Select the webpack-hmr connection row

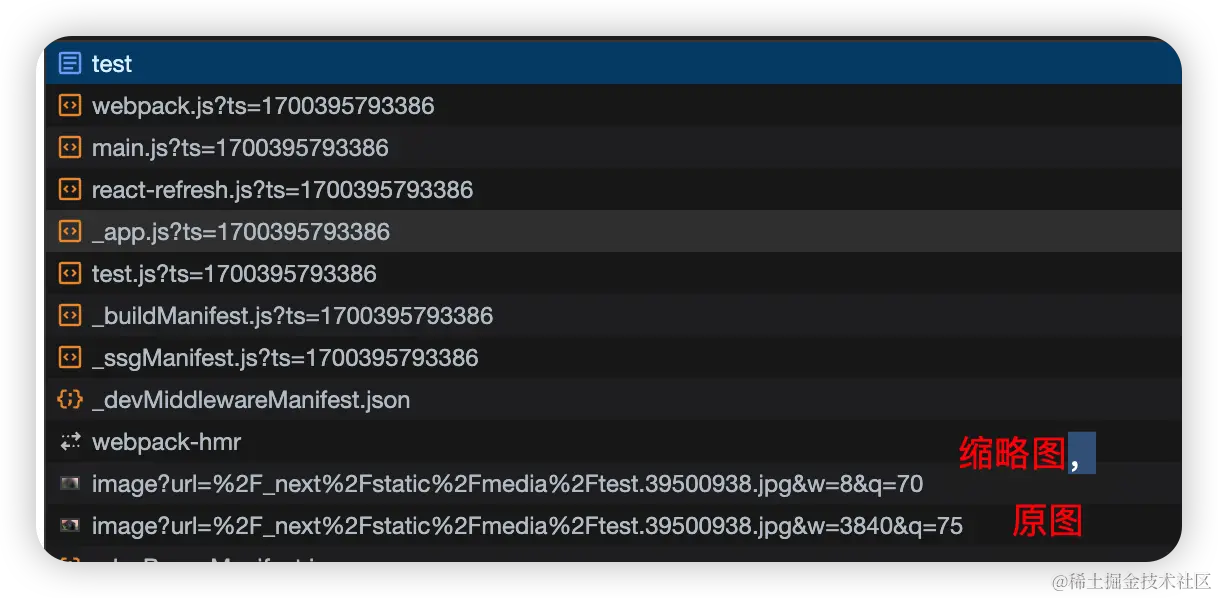tap(613, 442)
